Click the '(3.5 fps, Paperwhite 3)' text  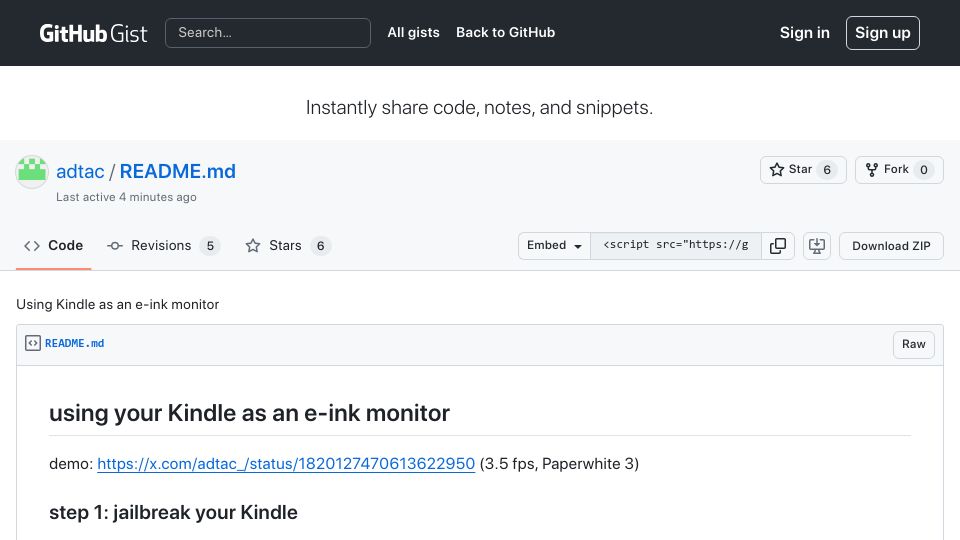[x=559, y=464]
